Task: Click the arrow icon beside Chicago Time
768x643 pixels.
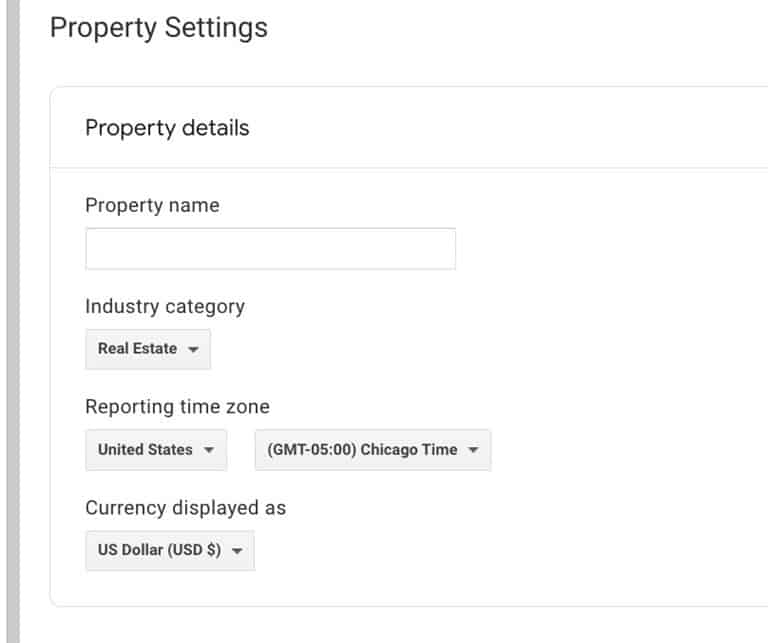Action: pos(473,451)
